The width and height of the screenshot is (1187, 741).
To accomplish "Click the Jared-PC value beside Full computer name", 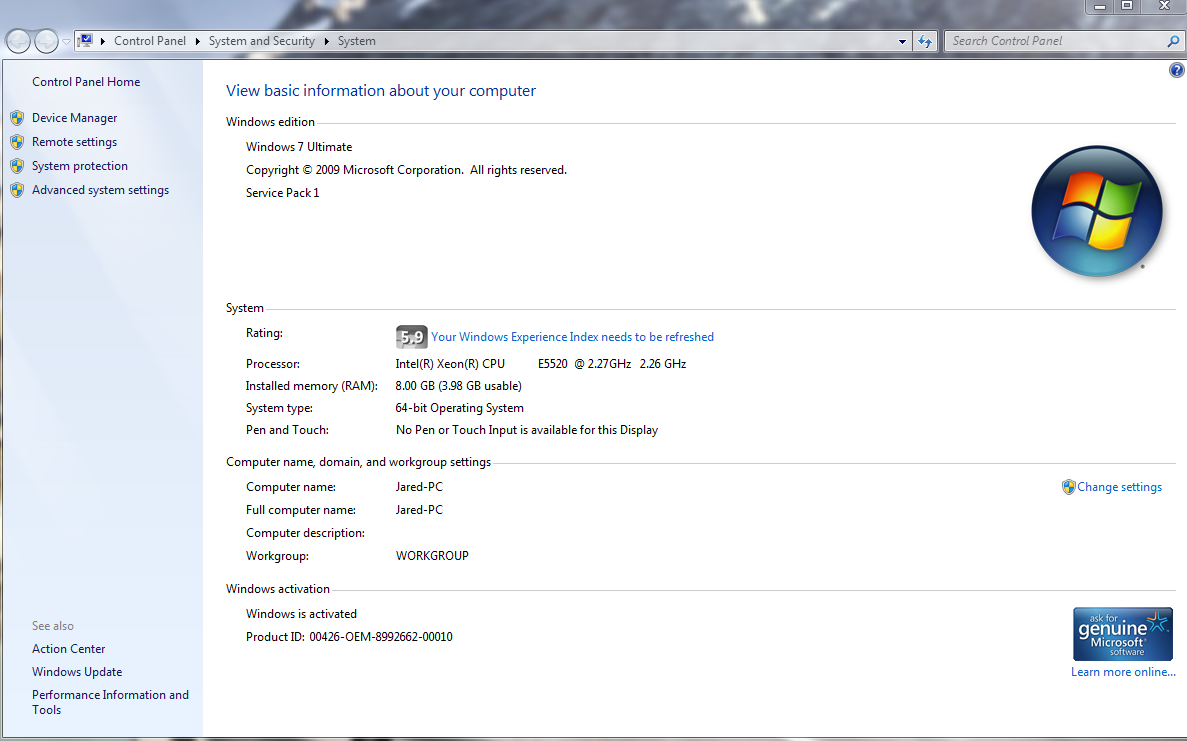I will tap(419, 510).
